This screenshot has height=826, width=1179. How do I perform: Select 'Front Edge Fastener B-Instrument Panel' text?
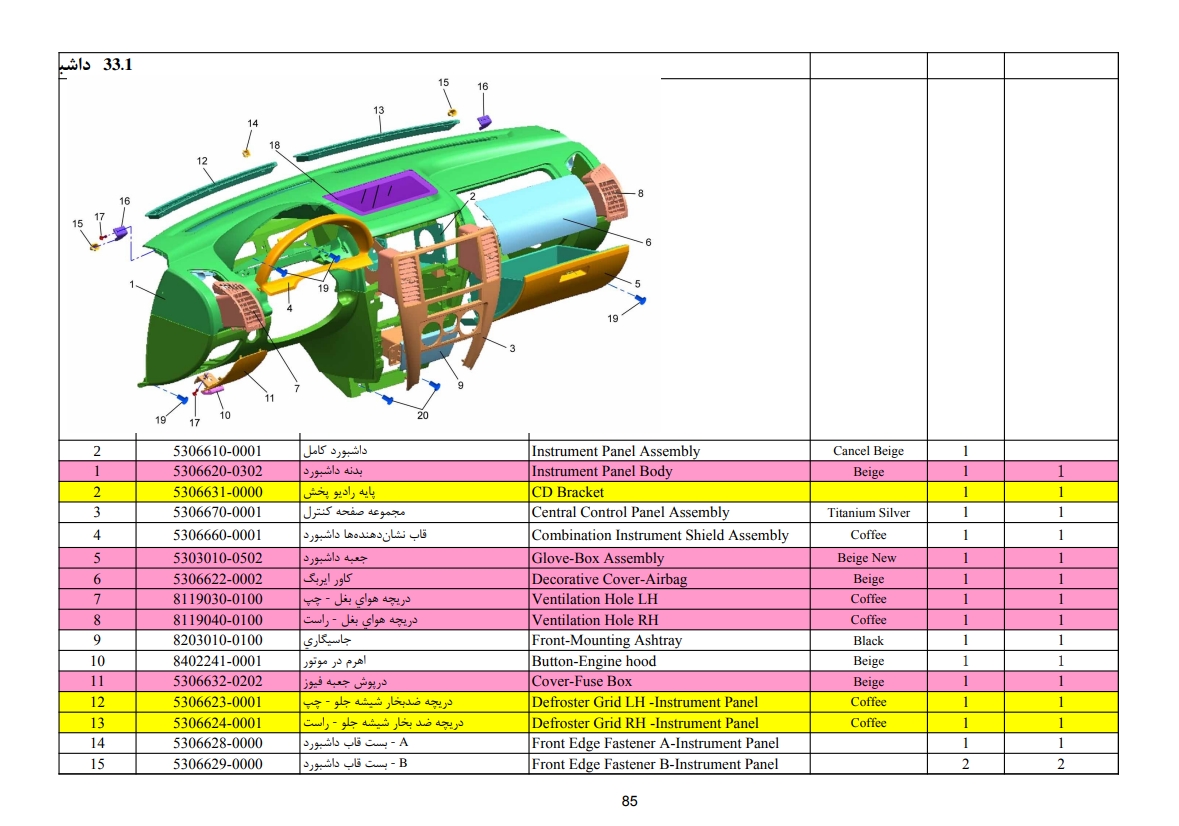click(655, 764)
